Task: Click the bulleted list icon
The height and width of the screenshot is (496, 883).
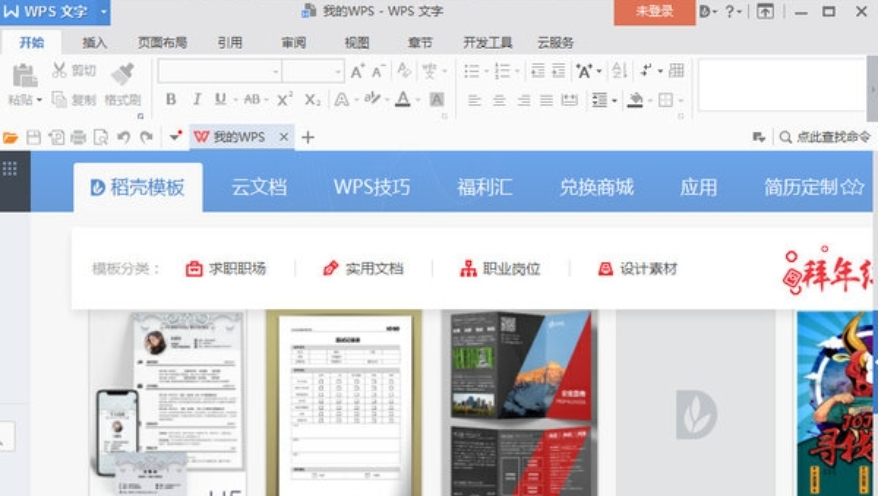Action: coord(471,71)
